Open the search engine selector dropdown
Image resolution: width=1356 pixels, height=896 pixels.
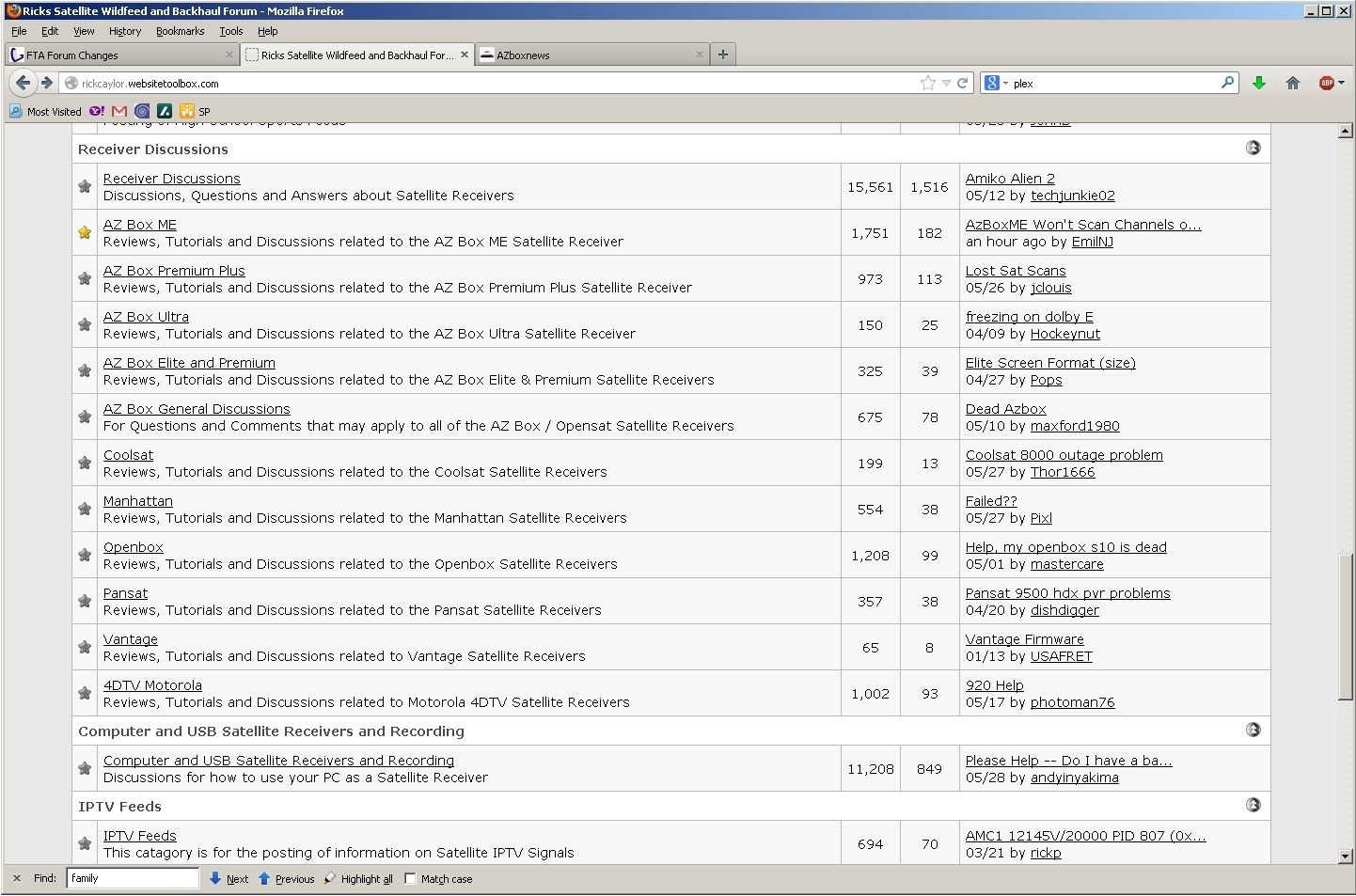pos(996,83)
